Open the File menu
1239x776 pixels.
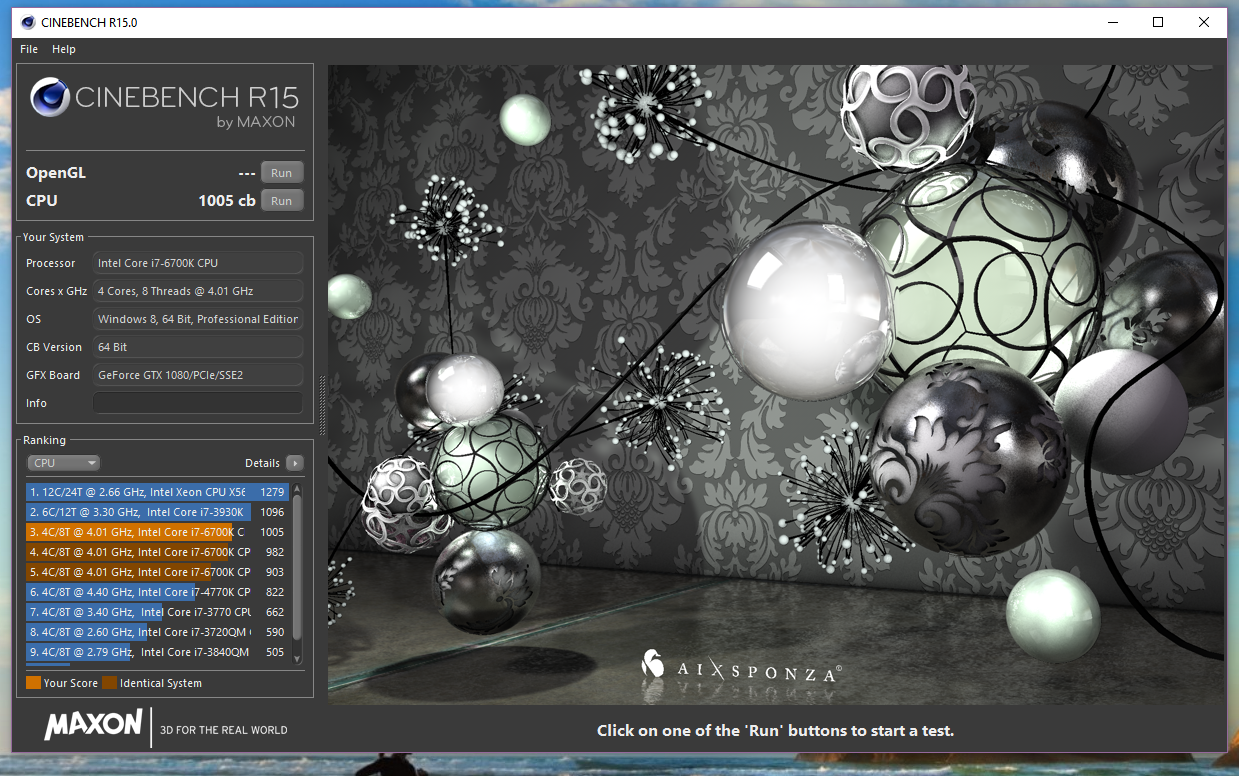[29, 49]
